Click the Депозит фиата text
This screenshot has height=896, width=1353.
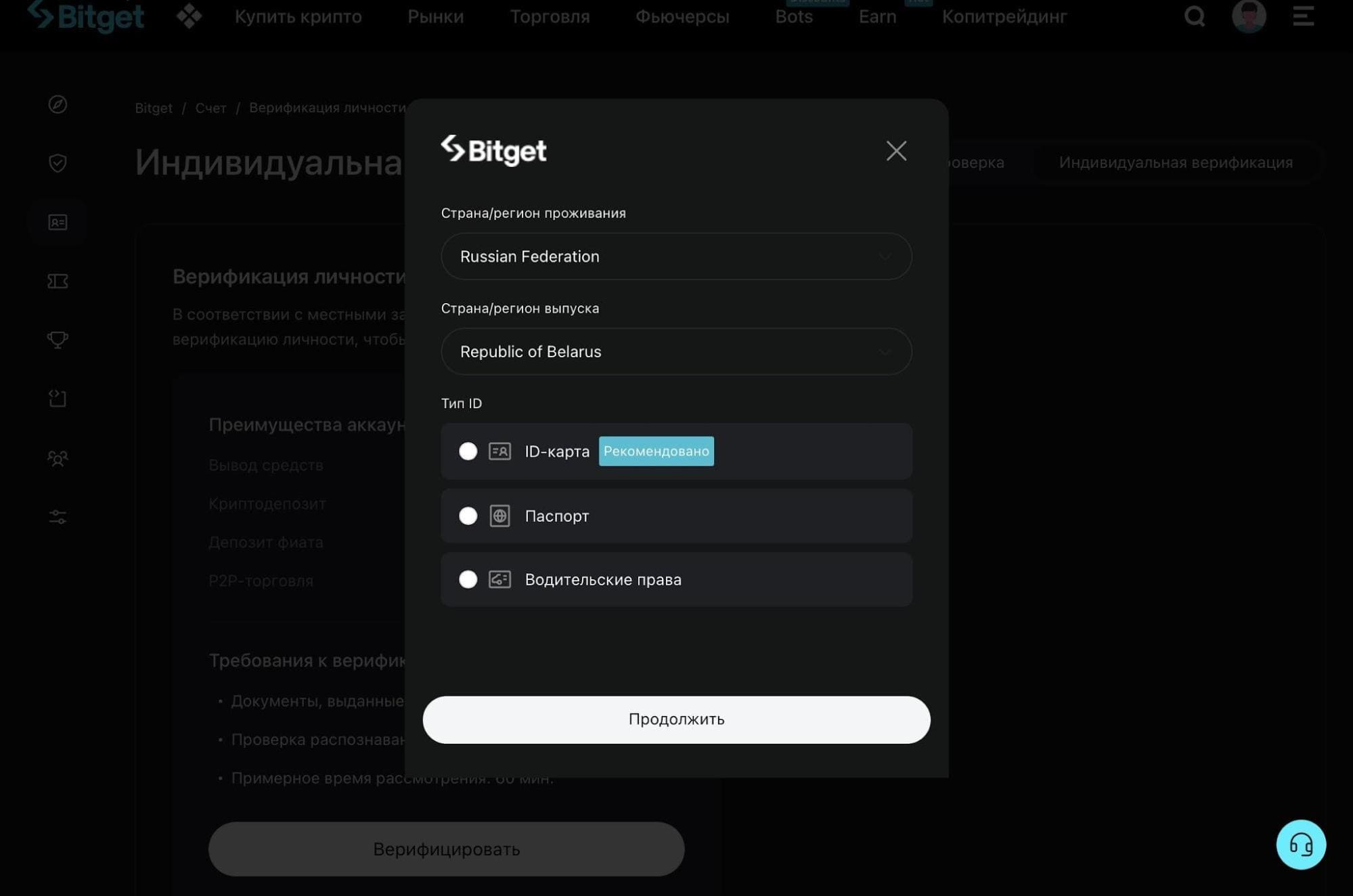point(265,542)
